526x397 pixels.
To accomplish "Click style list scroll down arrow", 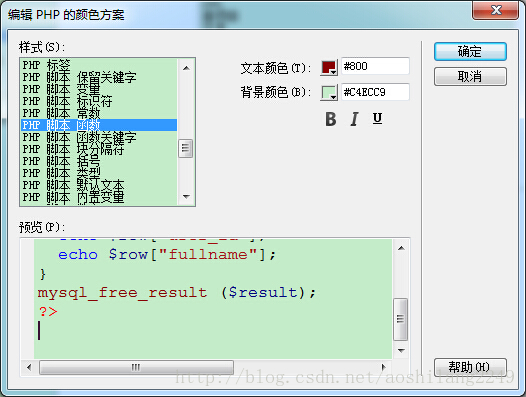I will 186,197.
